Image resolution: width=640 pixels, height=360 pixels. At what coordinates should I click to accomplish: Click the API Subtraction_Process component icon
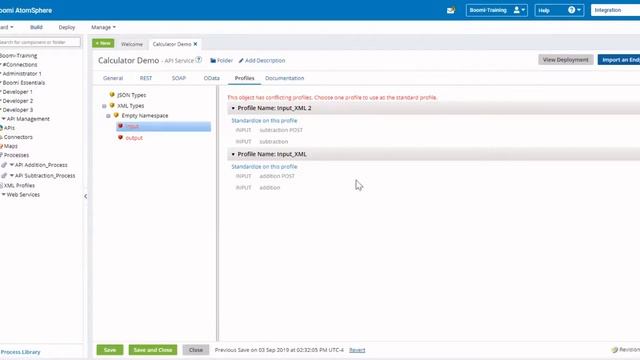tap(4, 176)
